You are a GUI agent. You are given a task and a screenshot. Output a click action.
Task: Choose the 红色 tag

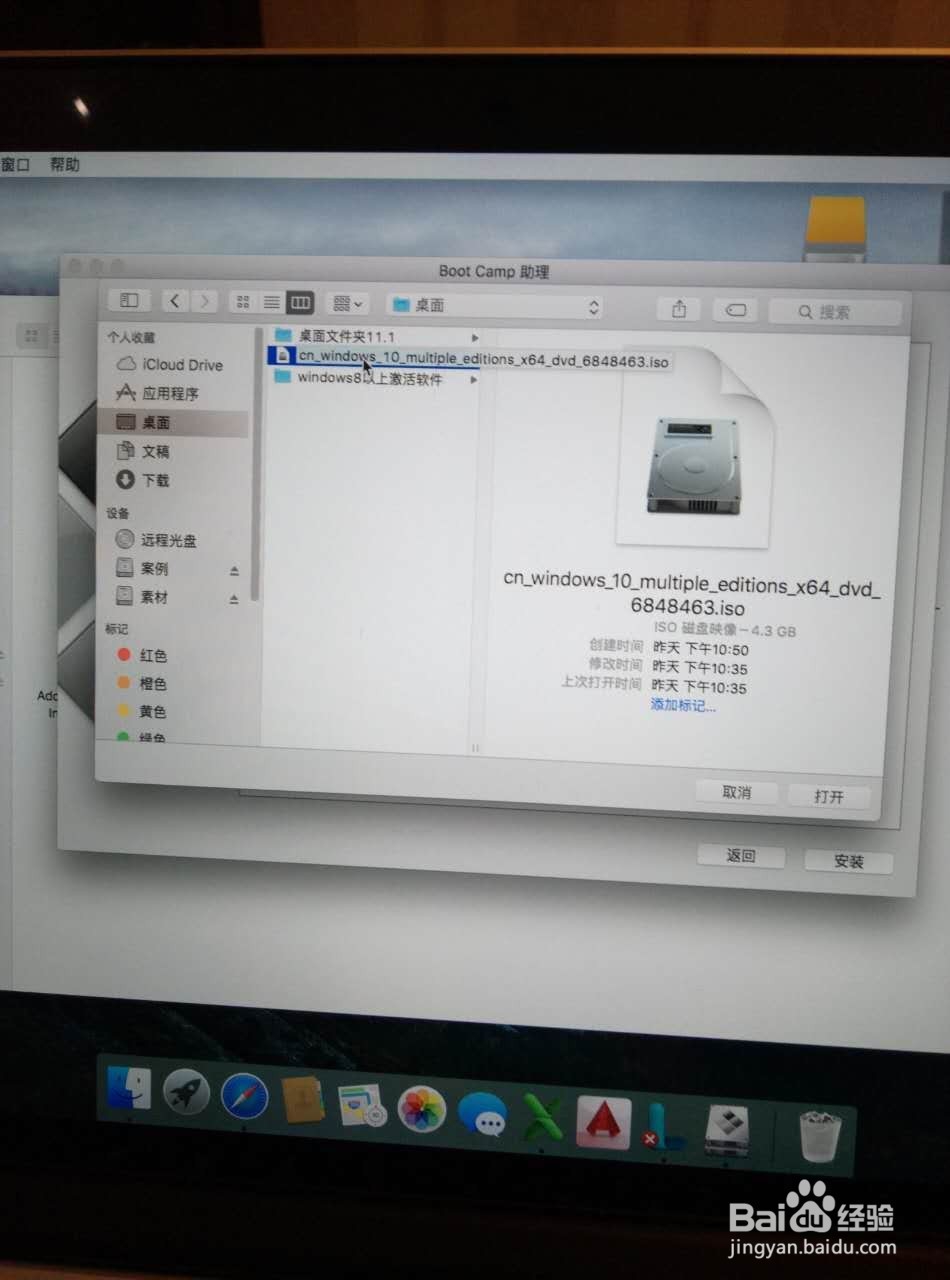(142, 655)
